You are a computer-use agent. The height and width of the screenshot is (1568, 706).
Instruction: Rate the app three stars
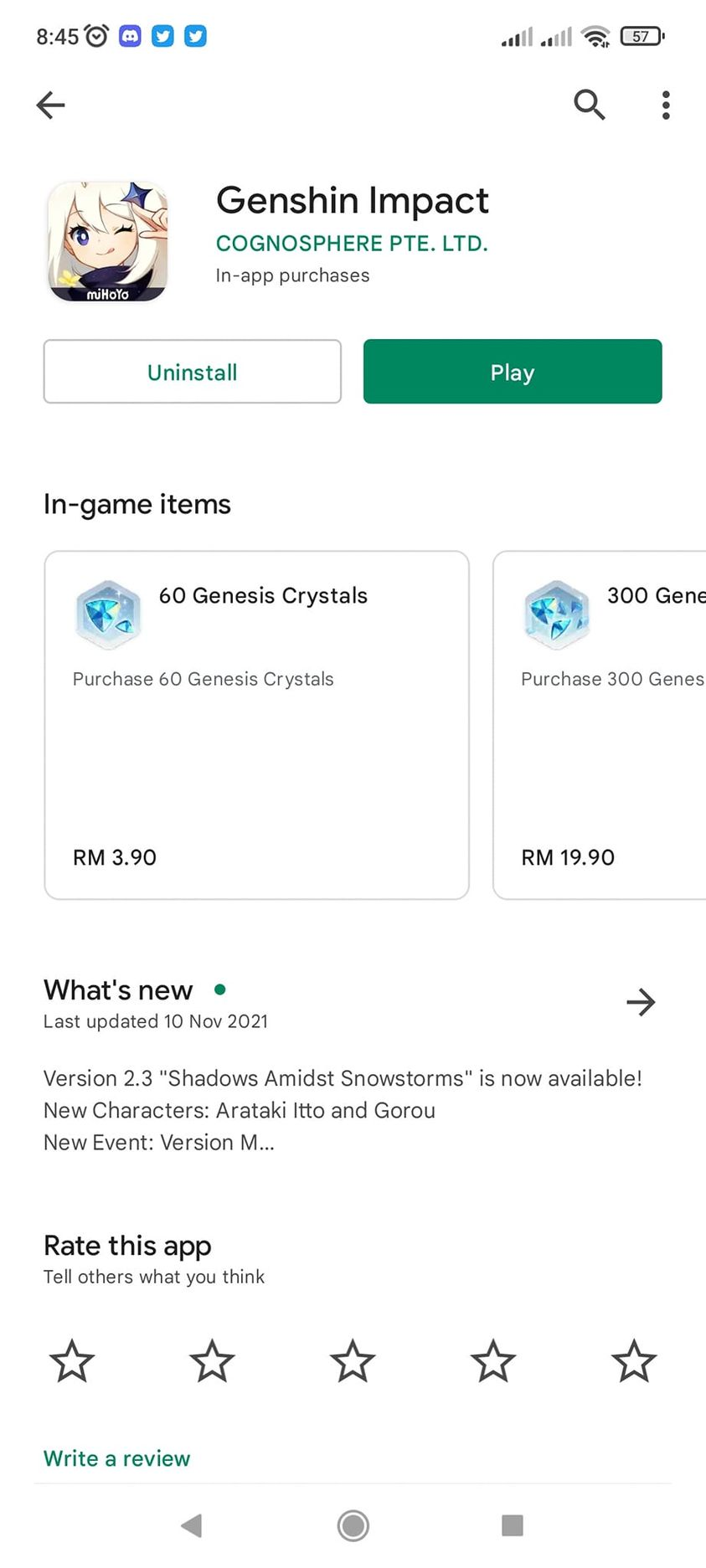pyautogui.click(x=353, y=1360)
